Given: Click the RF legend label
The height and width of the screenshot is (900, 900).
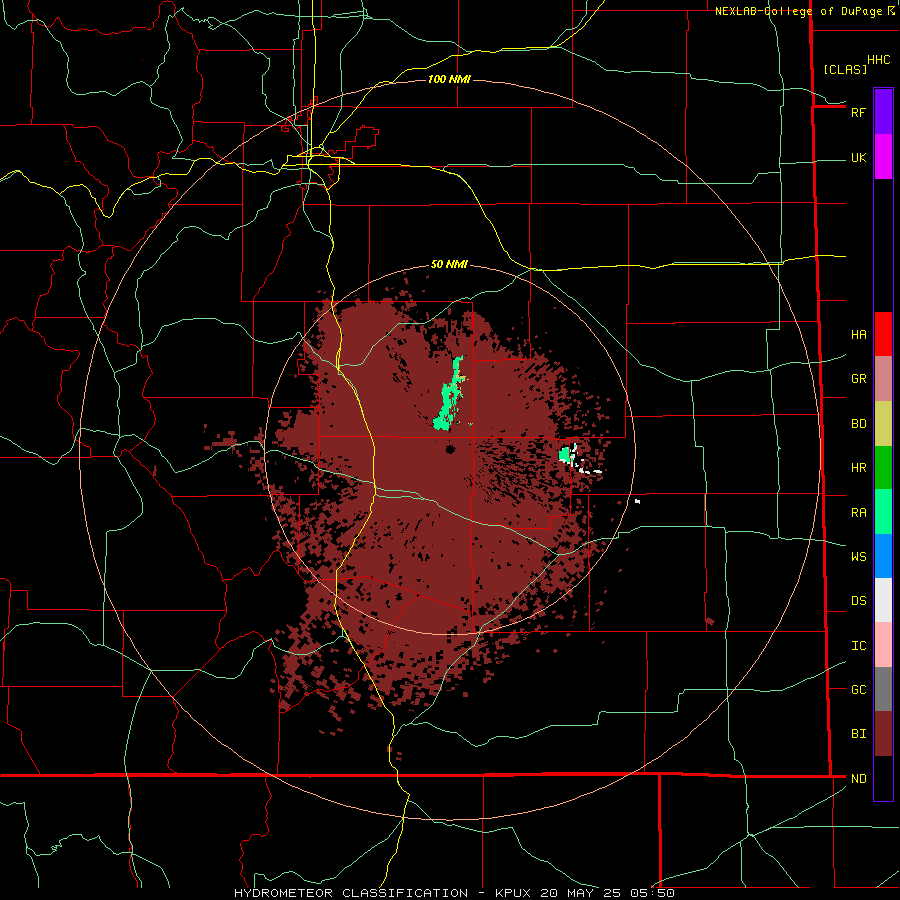Looking at the screenshot, I should pos(858,112).
